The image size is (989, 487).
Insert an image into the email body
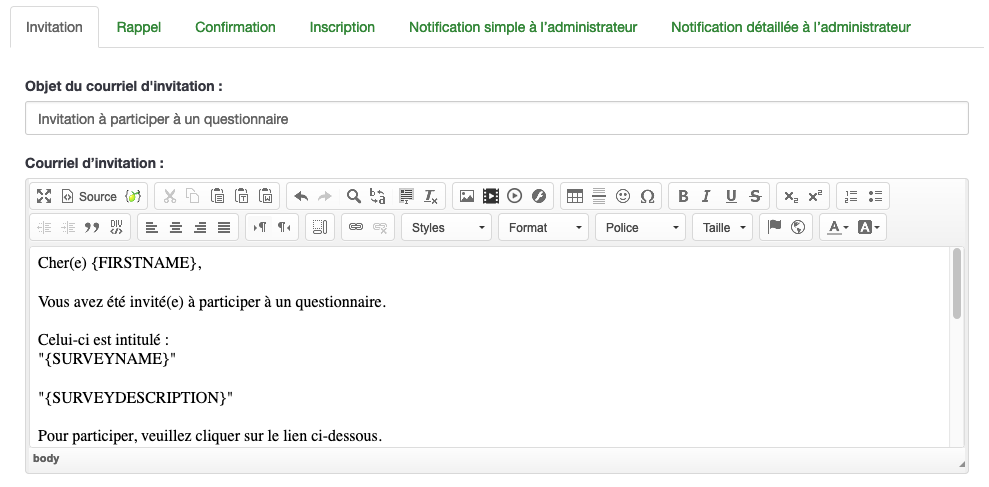tap(466, 197)
